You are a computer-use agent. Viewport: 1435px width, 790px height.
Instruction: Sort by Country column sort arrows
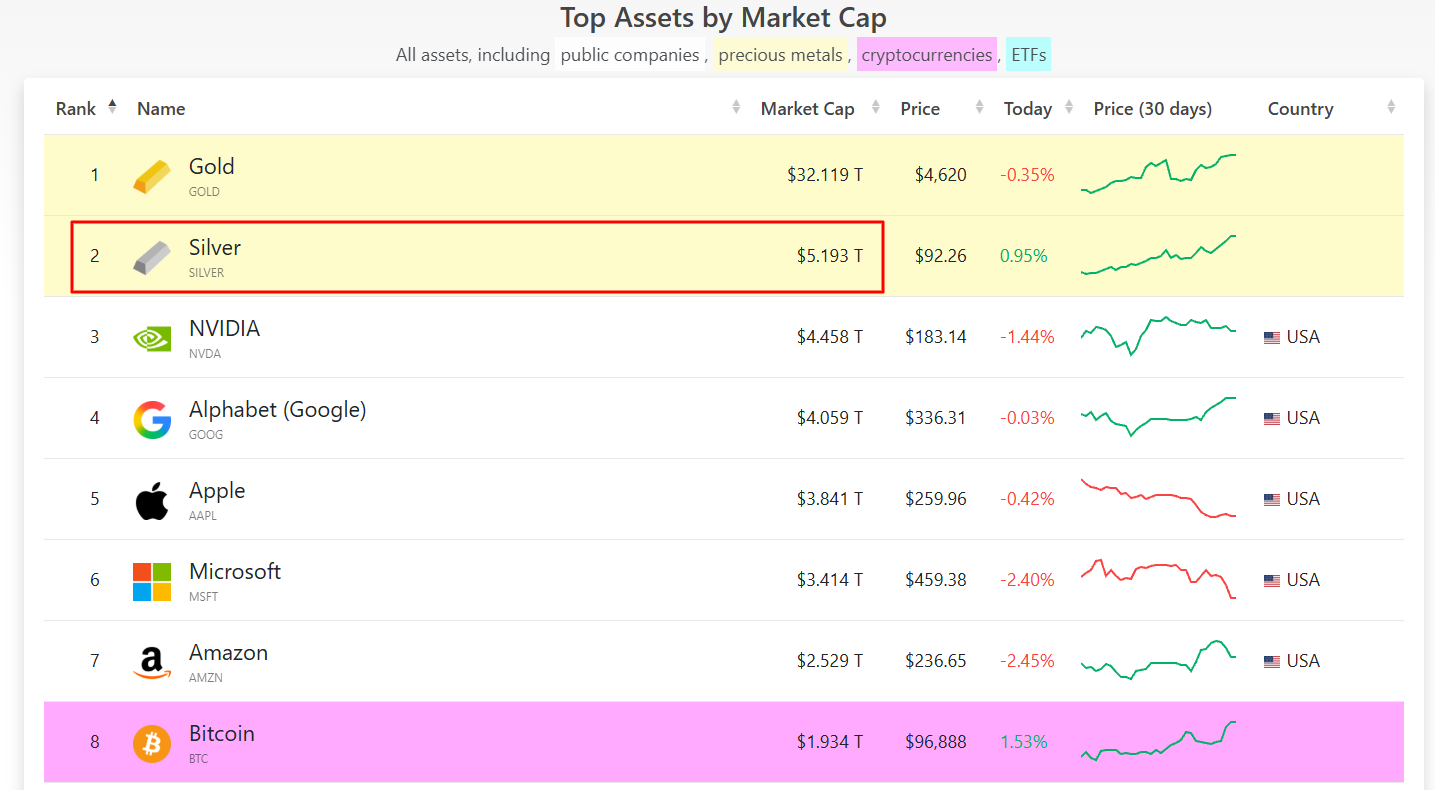click(1391, 108)
